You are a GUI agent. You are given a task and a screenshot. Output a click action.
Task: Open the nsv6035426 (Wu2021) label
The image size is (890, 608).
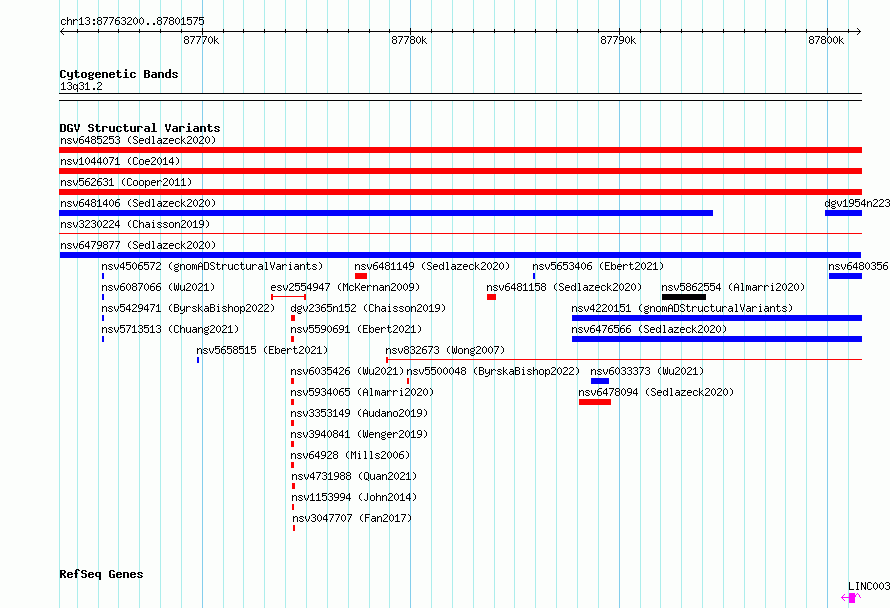tap(347, 371)
